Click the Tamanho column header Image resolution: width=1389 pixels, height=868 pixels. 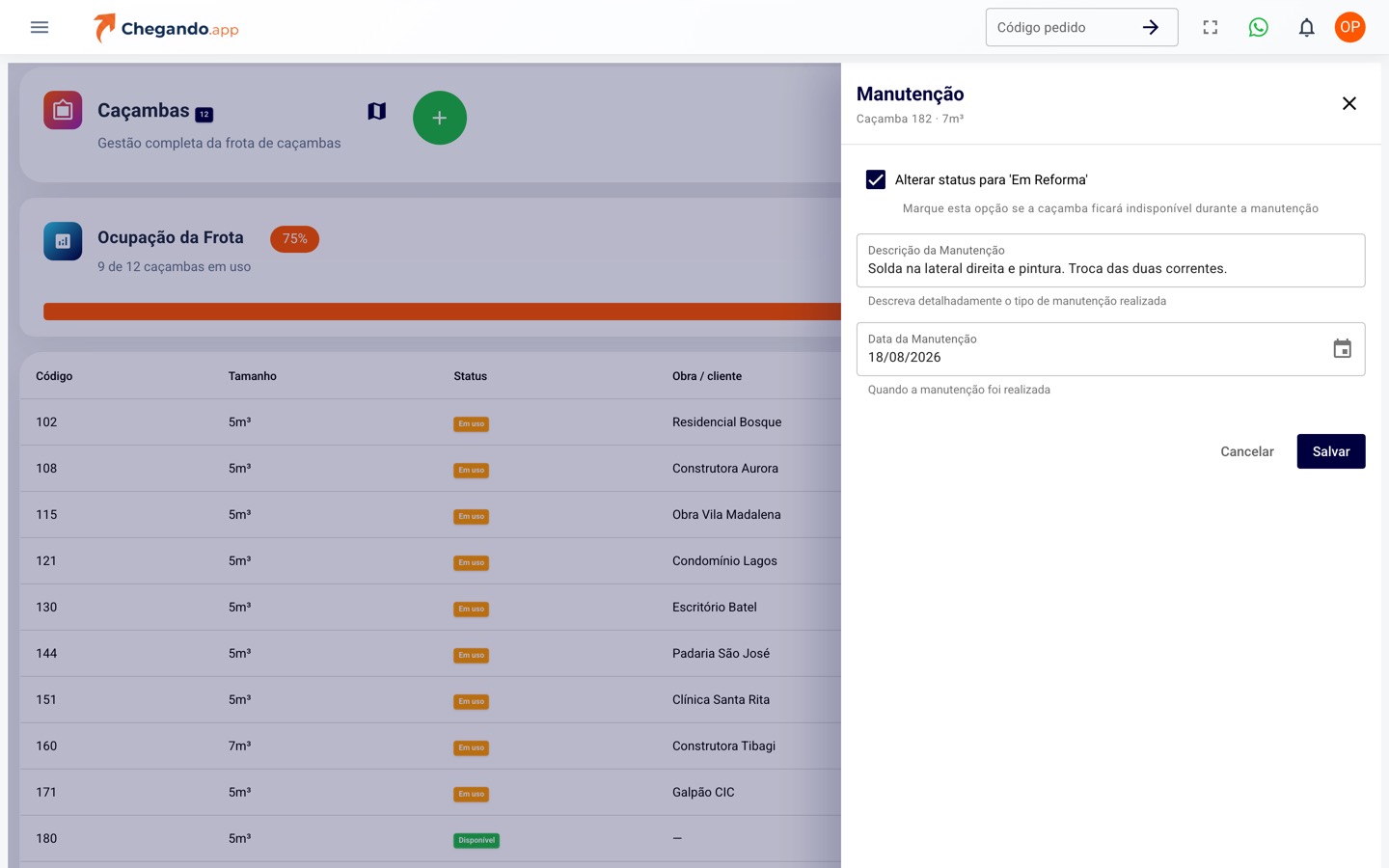click(x=253, y=376)
